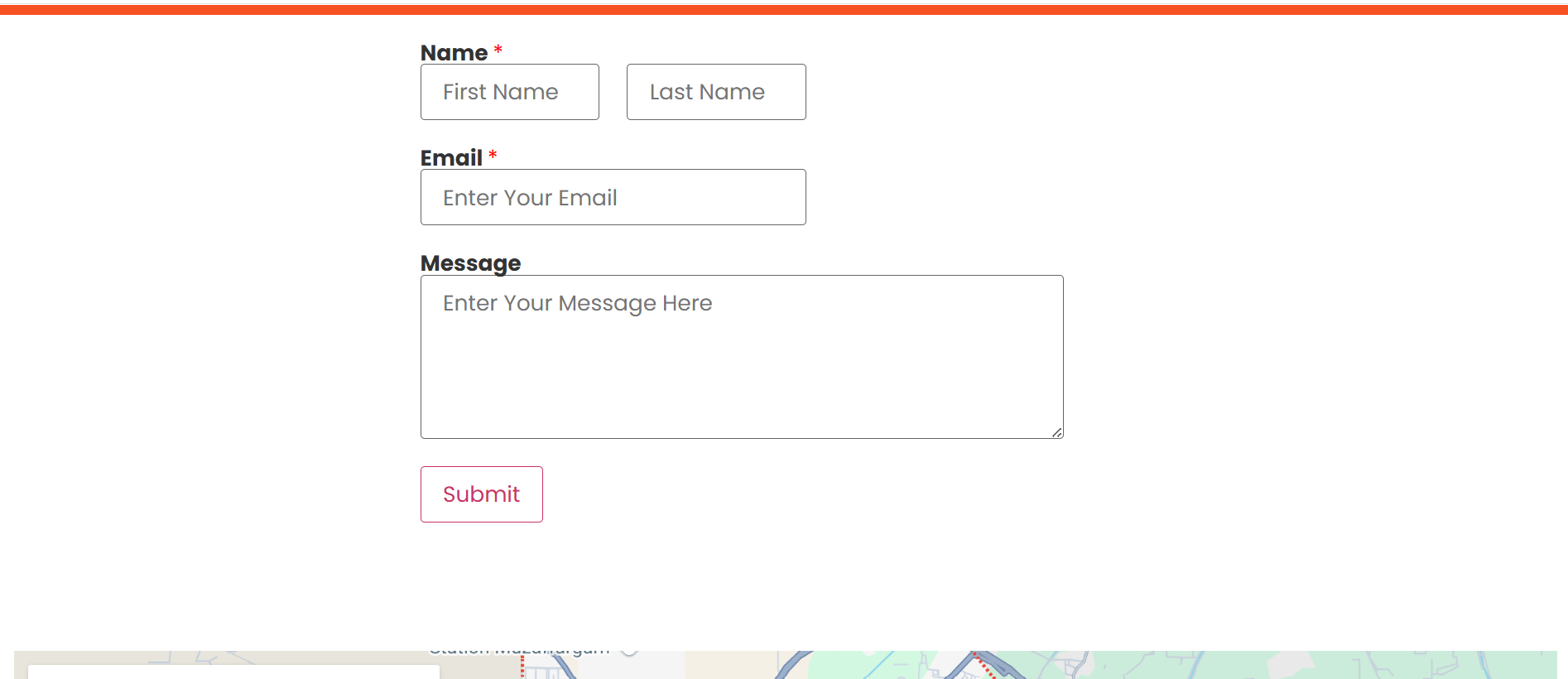Click inside the Message text area

point(742,357)
